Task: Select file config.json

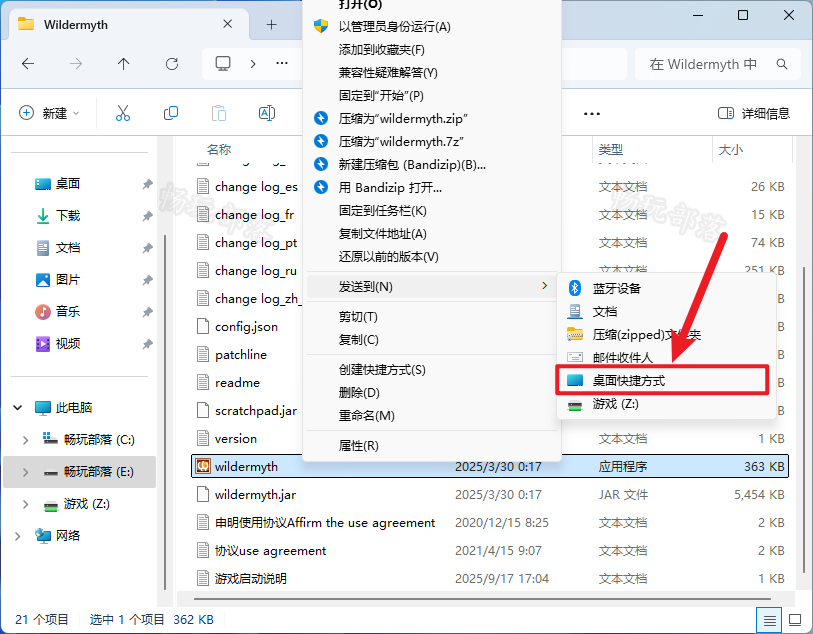Action: 246,327
